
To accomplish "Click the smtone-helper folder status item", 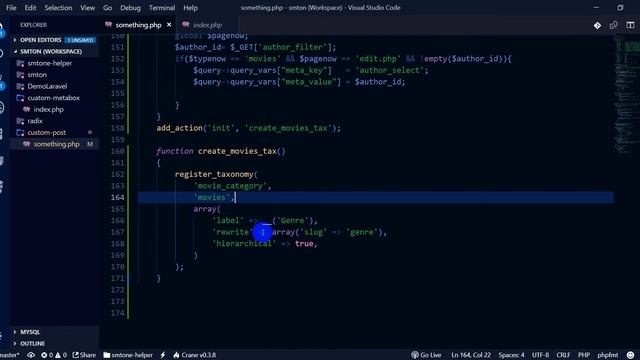I will [128, 355].
